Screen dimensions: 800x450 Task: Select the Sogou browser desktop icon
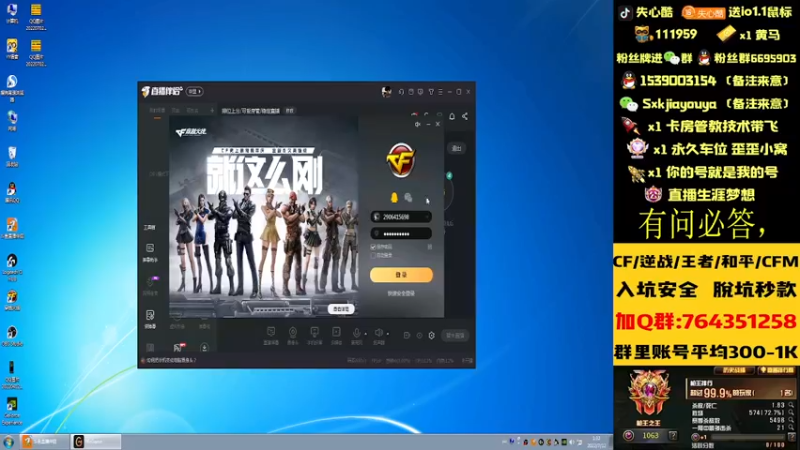tap(12, 88)
